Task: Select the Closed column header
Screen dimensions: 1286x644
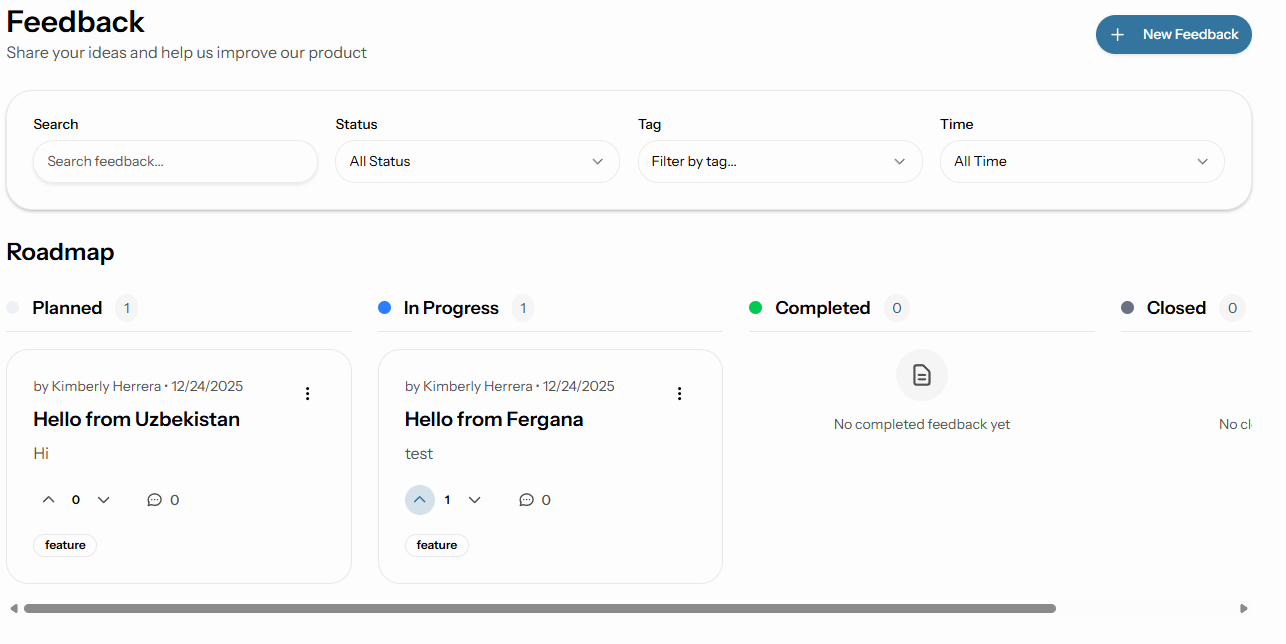Action: click(1176, 307)
